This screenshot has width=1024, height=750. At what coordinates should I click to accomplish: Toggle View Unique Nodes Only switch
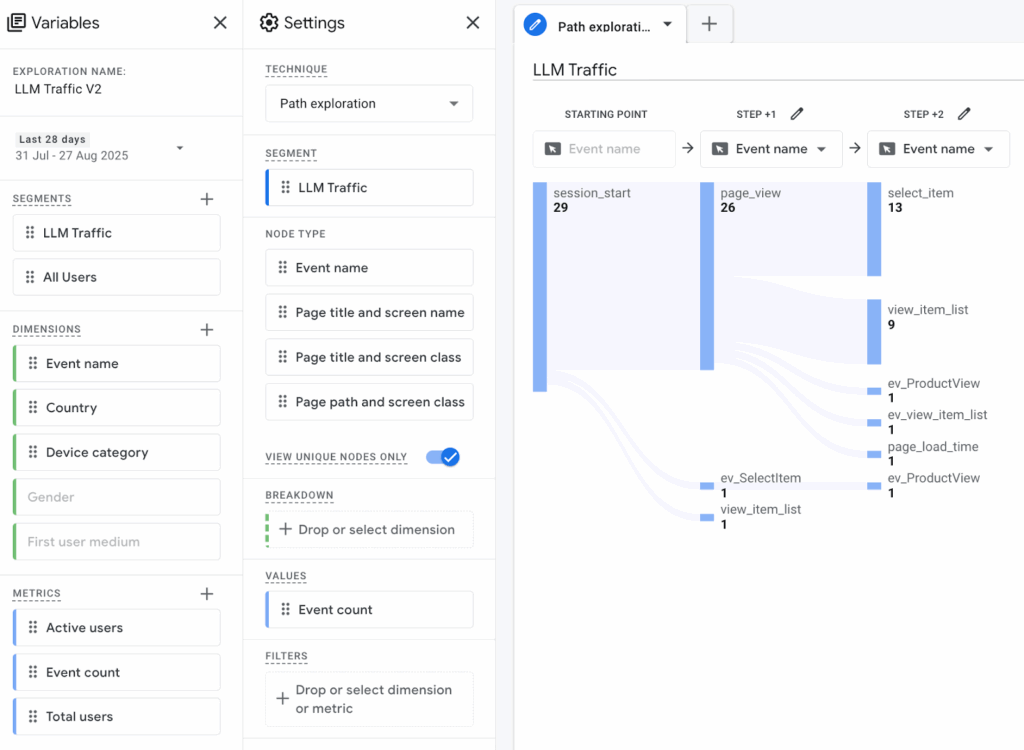[442, 457]
